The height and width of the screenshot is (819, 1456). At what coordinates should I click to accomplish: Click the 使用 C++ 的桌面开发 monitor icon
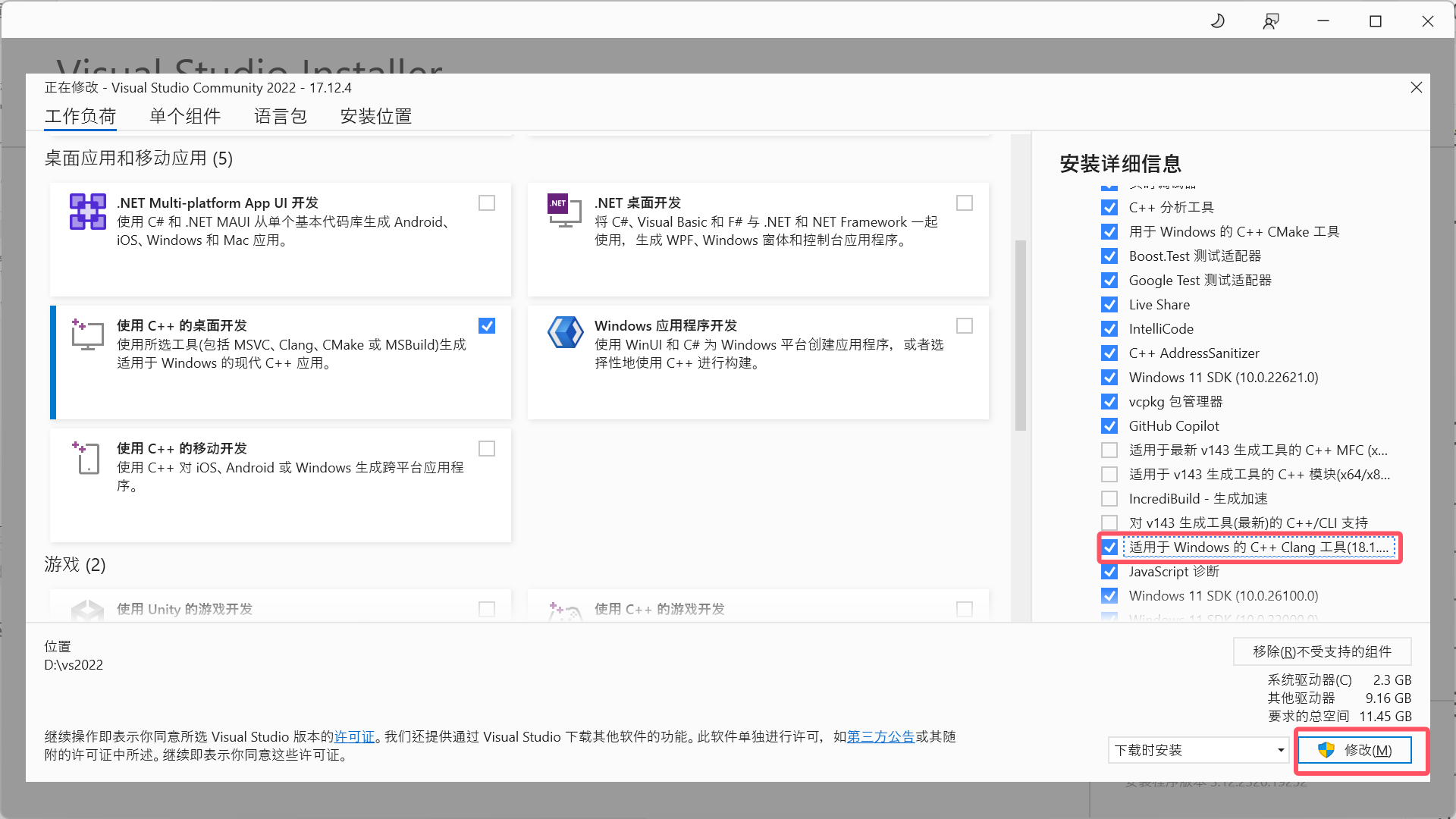(x=86, y=334)
